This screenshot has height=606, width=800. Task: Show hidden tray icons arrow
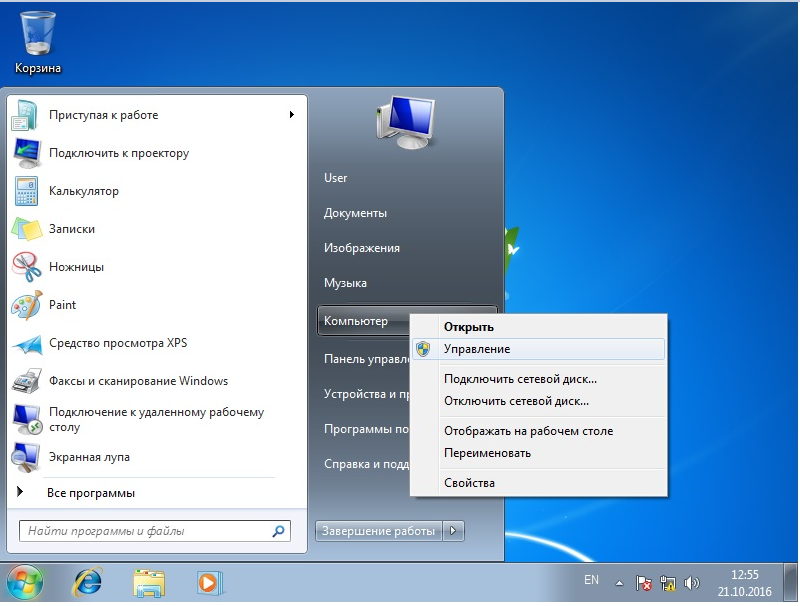click(x=619, y=583)
